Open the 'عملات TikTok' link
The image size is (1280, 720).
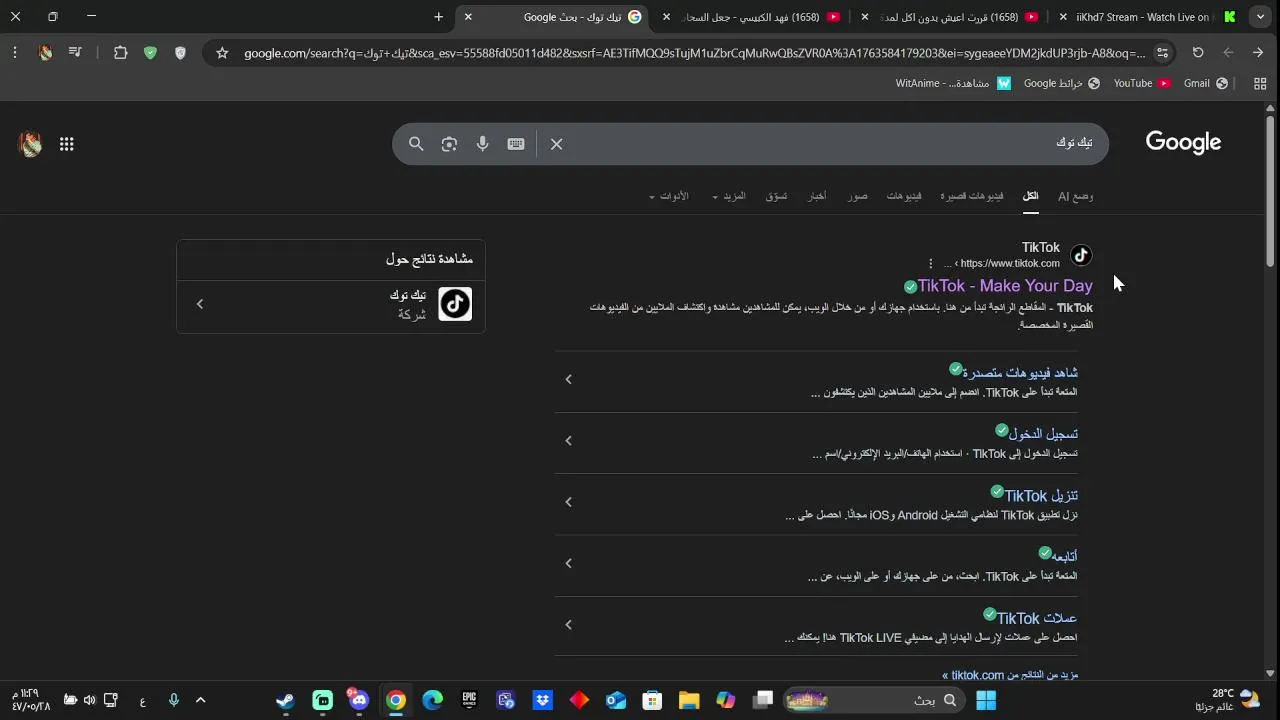pyautogui.click(x=1037, y=618)
